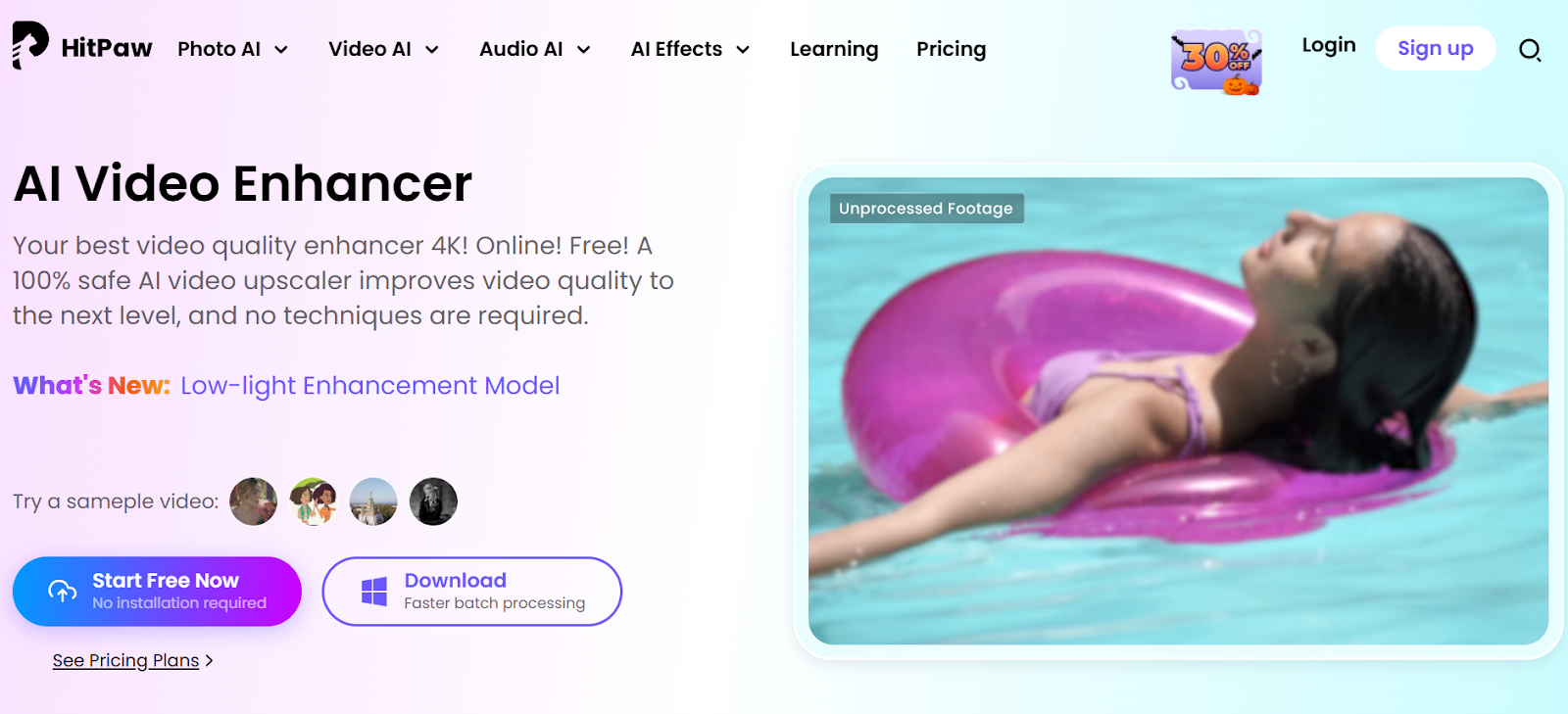Image resolution: width=1568 pixels, height=714 pixels.
Task: Click the Windows logo on the Download button
Action: click(x=374, y=592)
